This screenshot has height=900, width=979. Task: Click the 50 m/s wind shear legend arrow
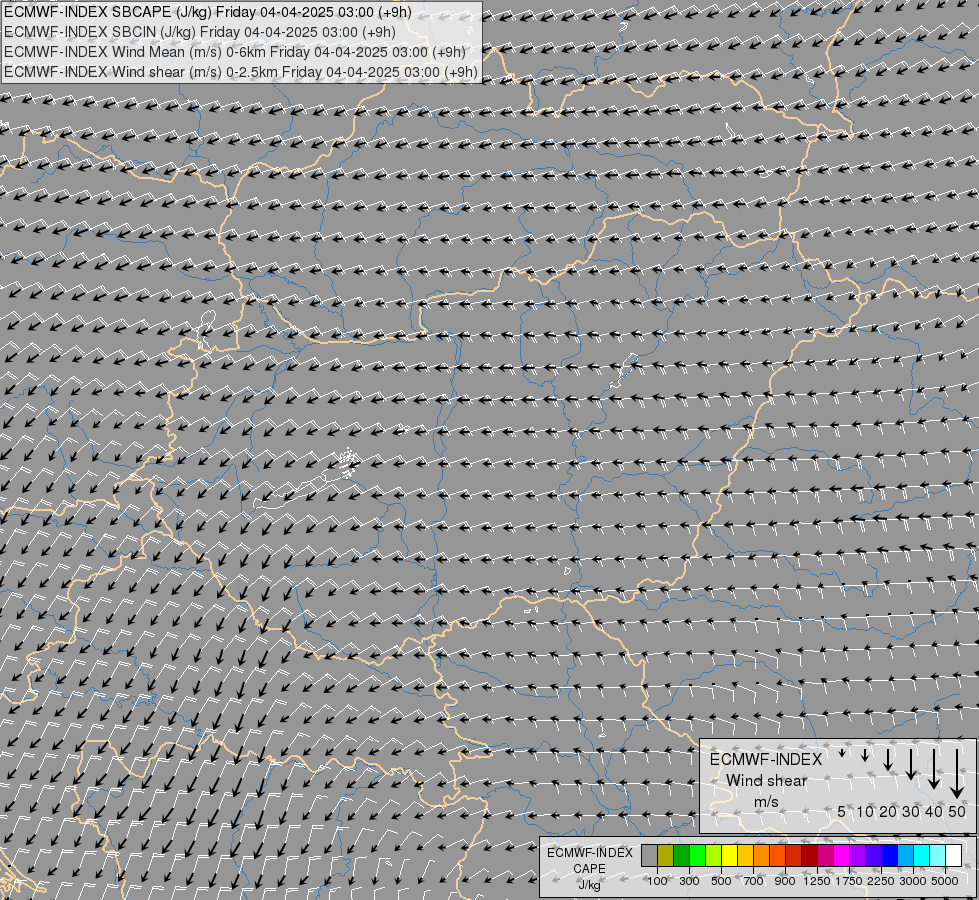[x=957, y=773]
